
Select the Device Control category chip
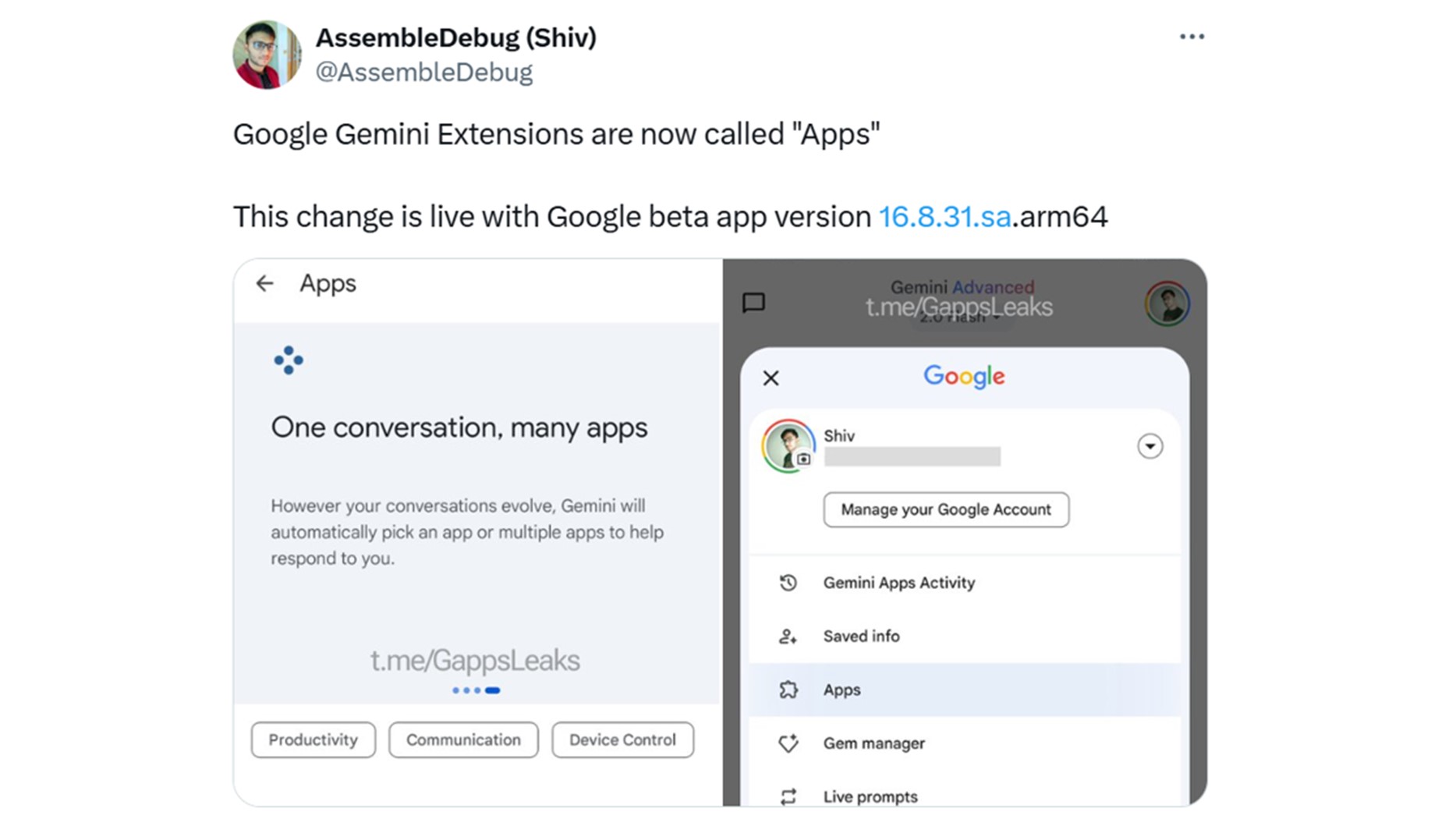point(622,739)
